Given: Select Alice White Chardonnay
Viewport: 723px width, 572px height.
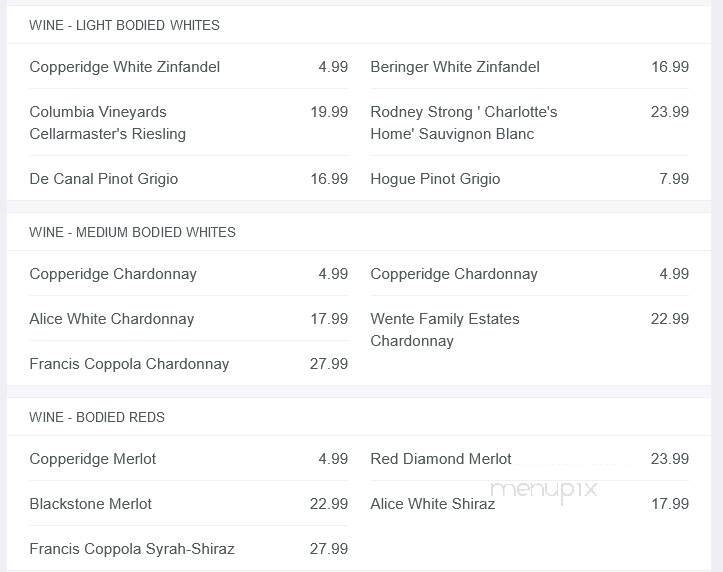Looking at the screenshot, I should 112,319.
